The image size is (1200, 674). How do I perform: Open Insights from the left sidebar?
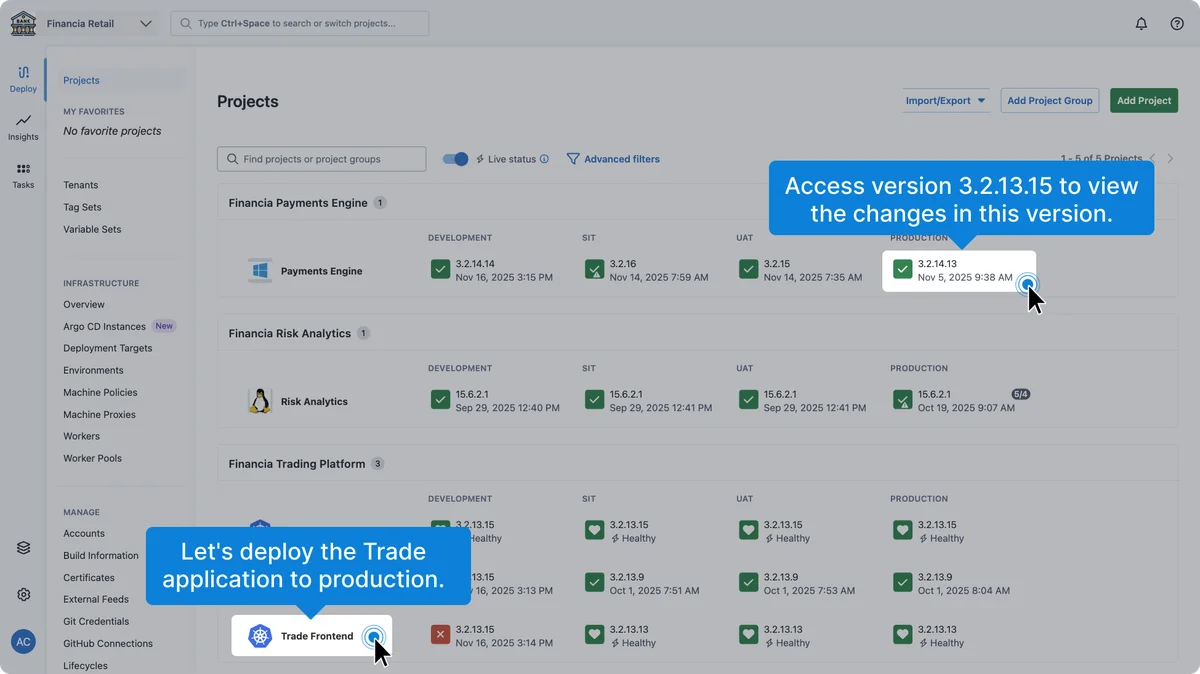(23, 126)
